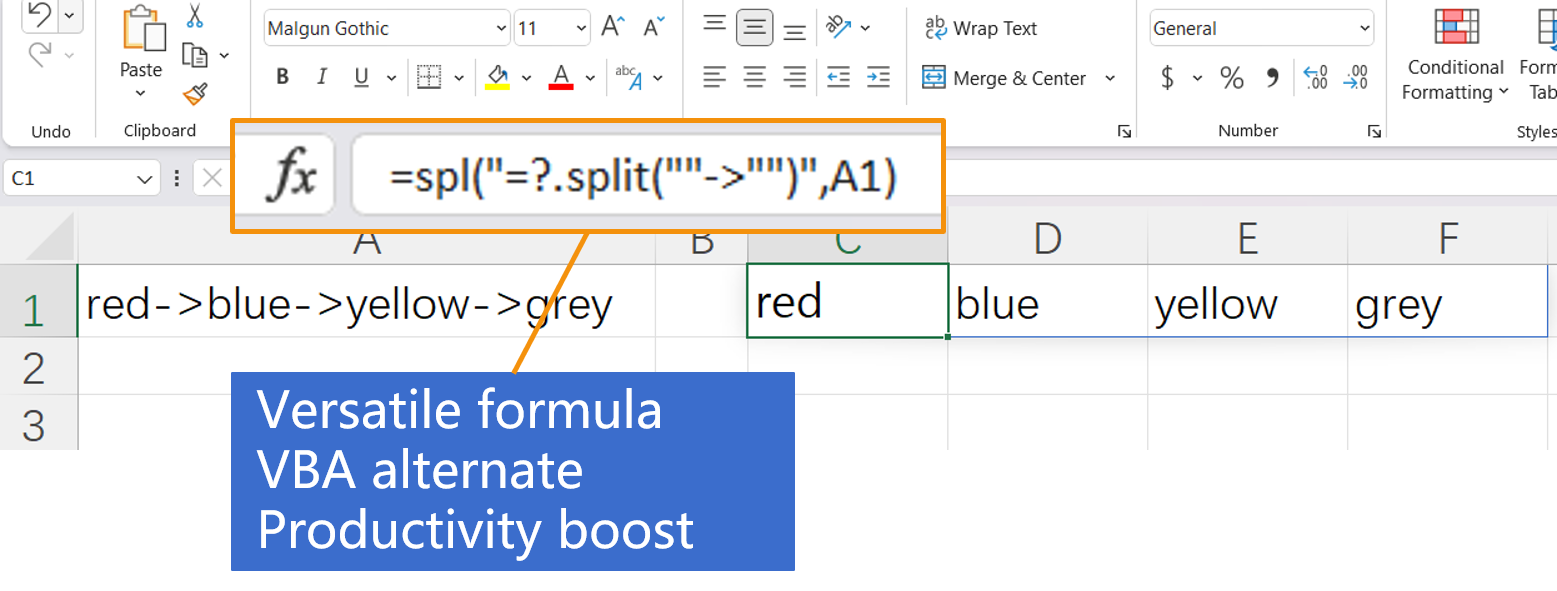Apply yellow Fill Color bucket
Screen dimensions: 1557x591
(x=496, y=77)
